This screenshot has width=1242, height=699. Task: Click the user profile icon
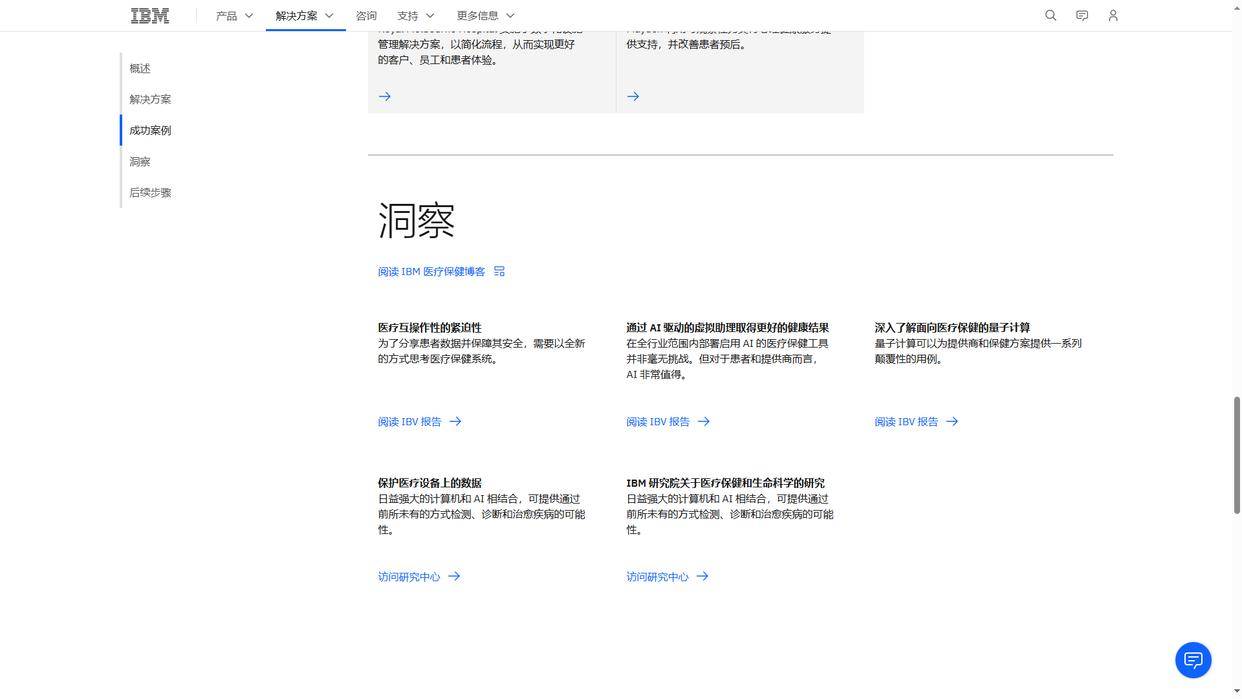point(1110,13)
